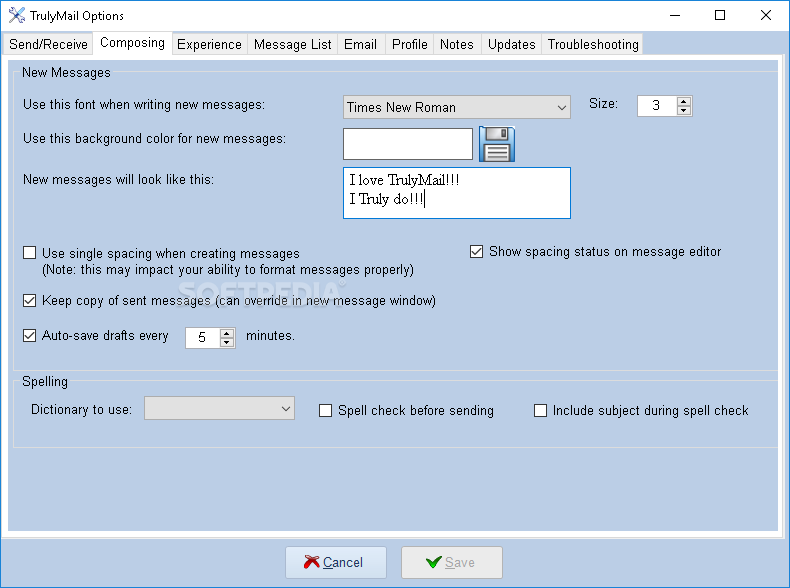Pick the new message background color swatch
This screenshot has height=588, width=790.
(408, 144)
